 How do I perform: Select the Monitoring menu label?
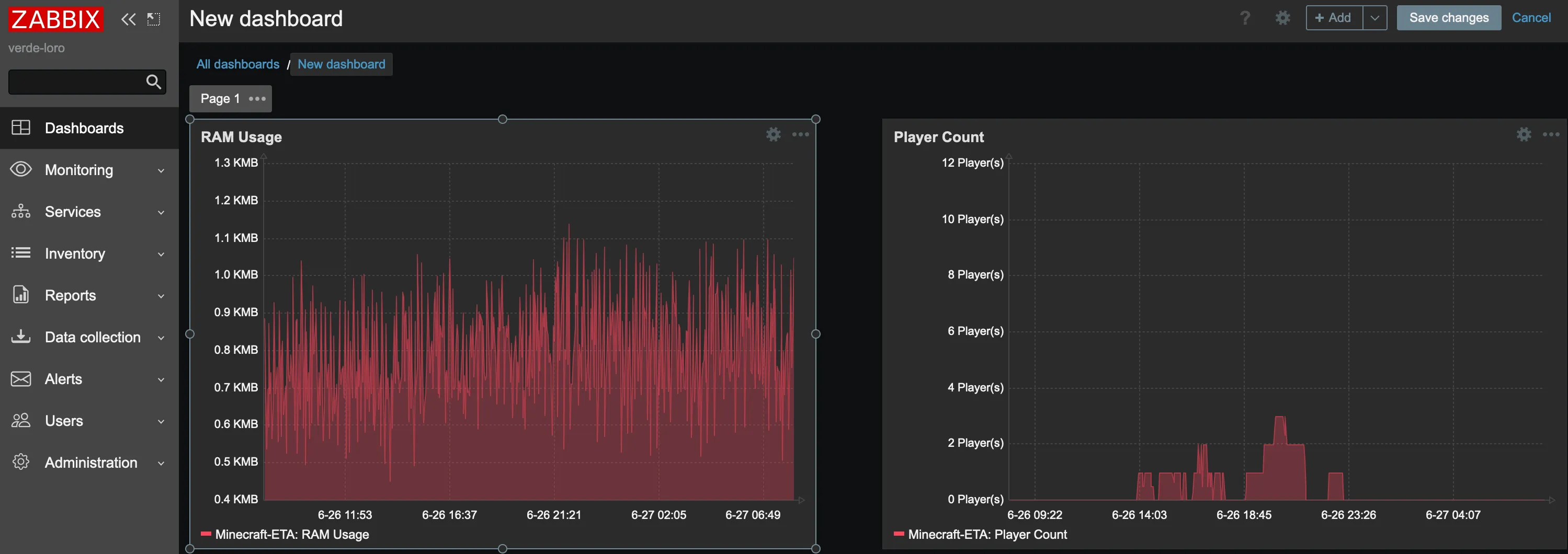tap(79, 170)
